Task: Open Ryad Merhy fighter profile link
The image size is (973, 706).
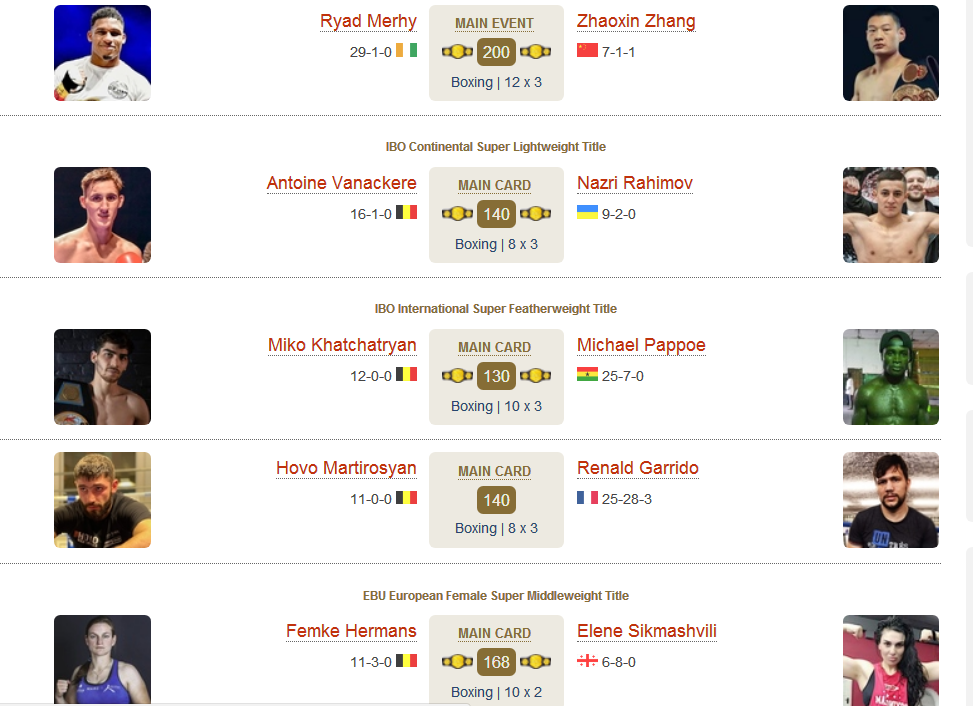Action: 368,21
